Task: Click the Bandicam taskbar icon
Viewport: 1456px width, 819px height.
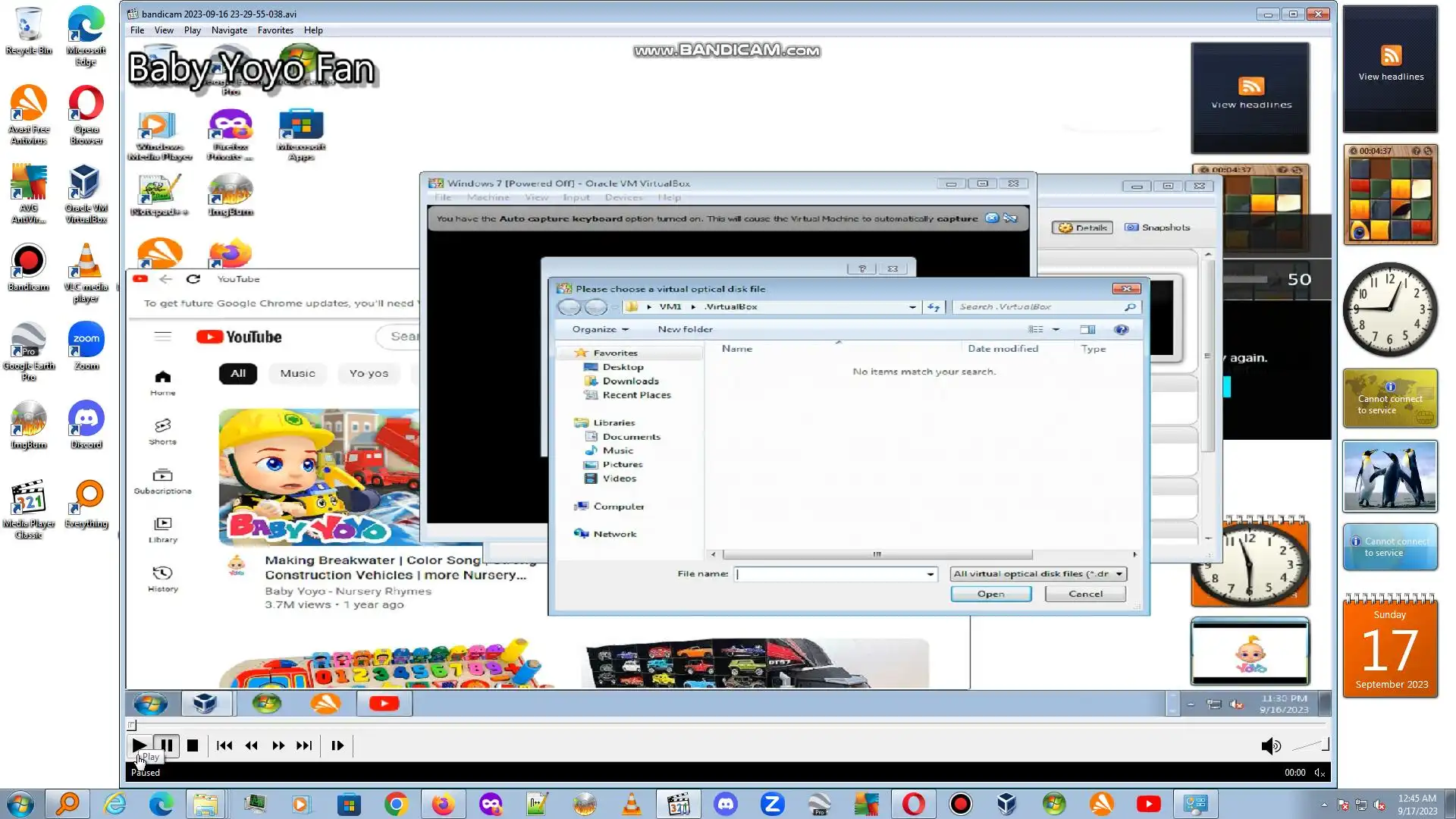Action: 960,804
